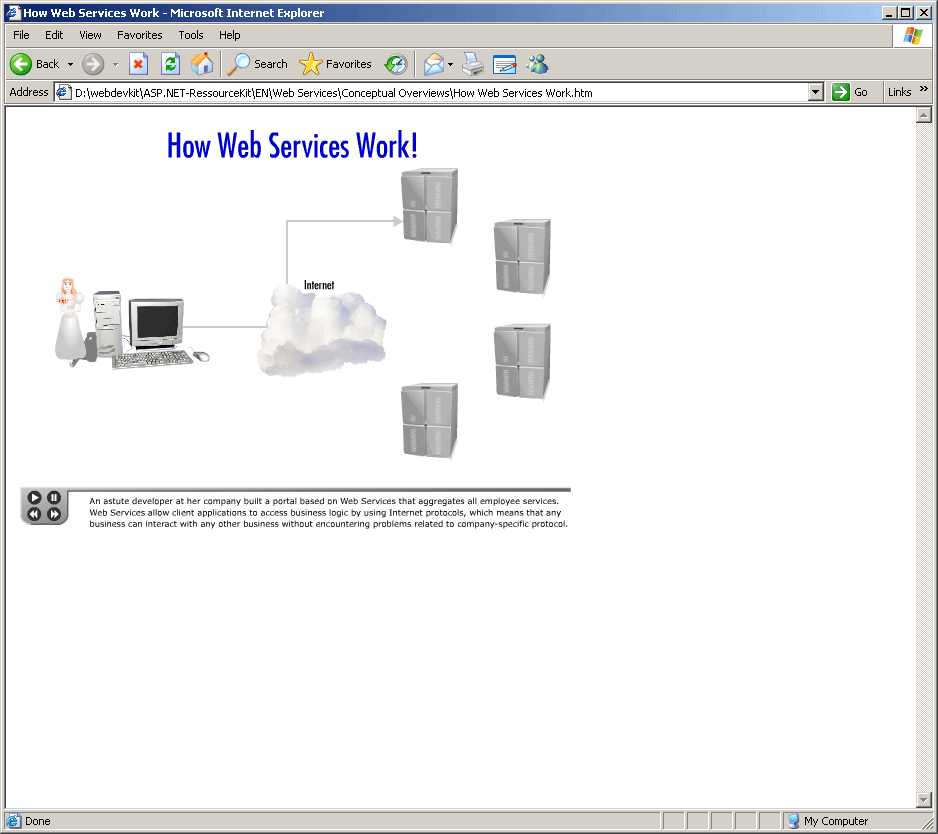Click the vertical scrollbar up arrow
Viewport: 938px width, 834px height.
click(x=924, y=115)
